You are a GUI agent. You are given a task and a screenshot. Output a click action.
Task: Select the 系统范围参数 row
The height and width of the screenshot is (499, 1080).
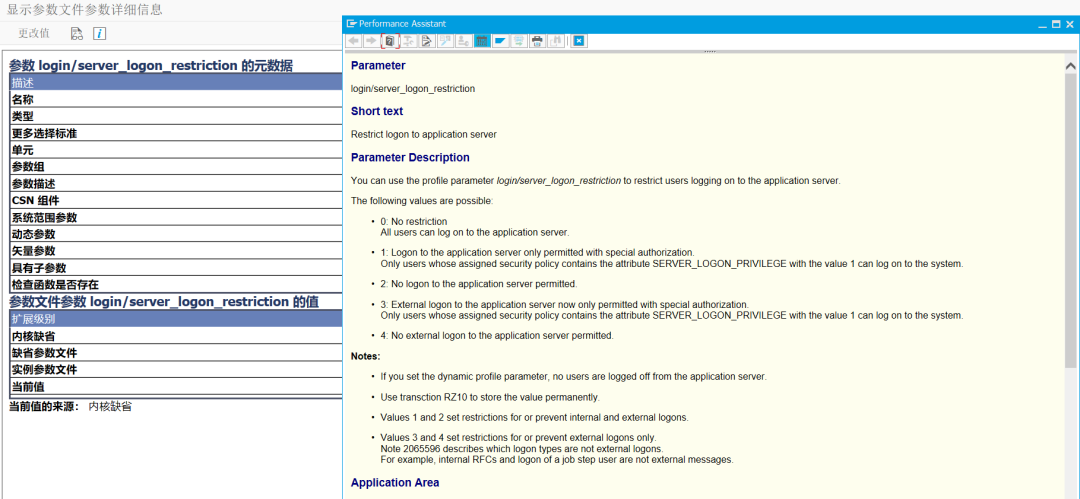(176, 217)
